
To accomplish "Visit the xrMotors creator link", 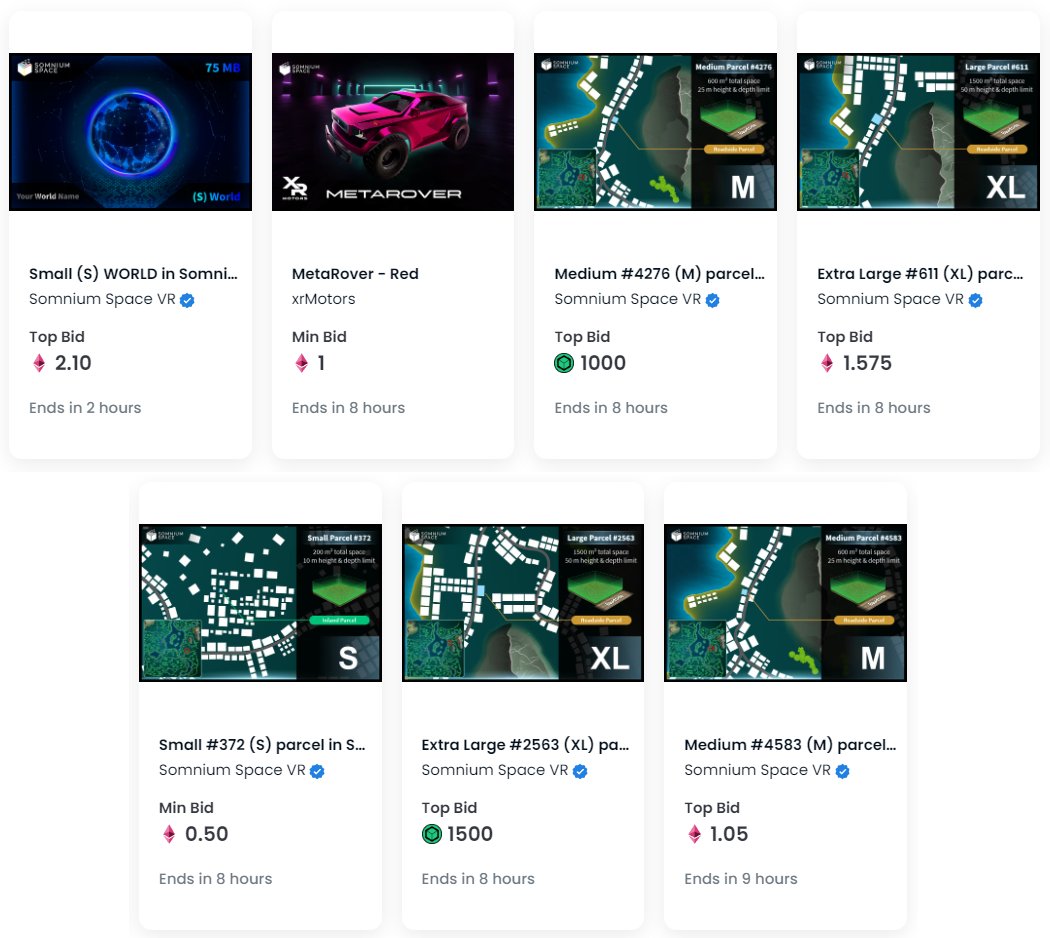I will point(323,299).
